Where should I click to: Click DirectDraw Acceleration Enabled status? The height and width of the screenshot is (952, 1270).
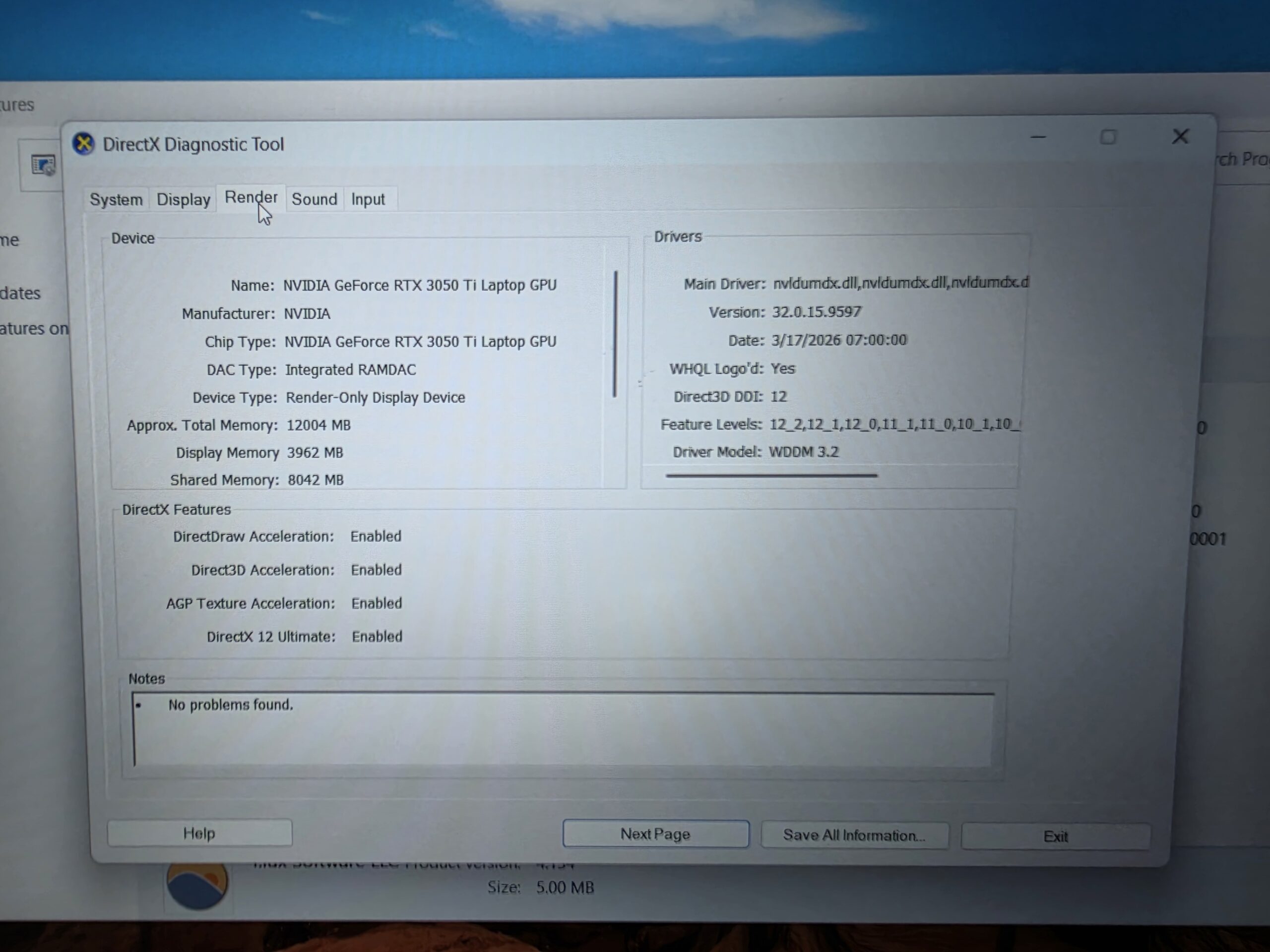click(376, 536)
